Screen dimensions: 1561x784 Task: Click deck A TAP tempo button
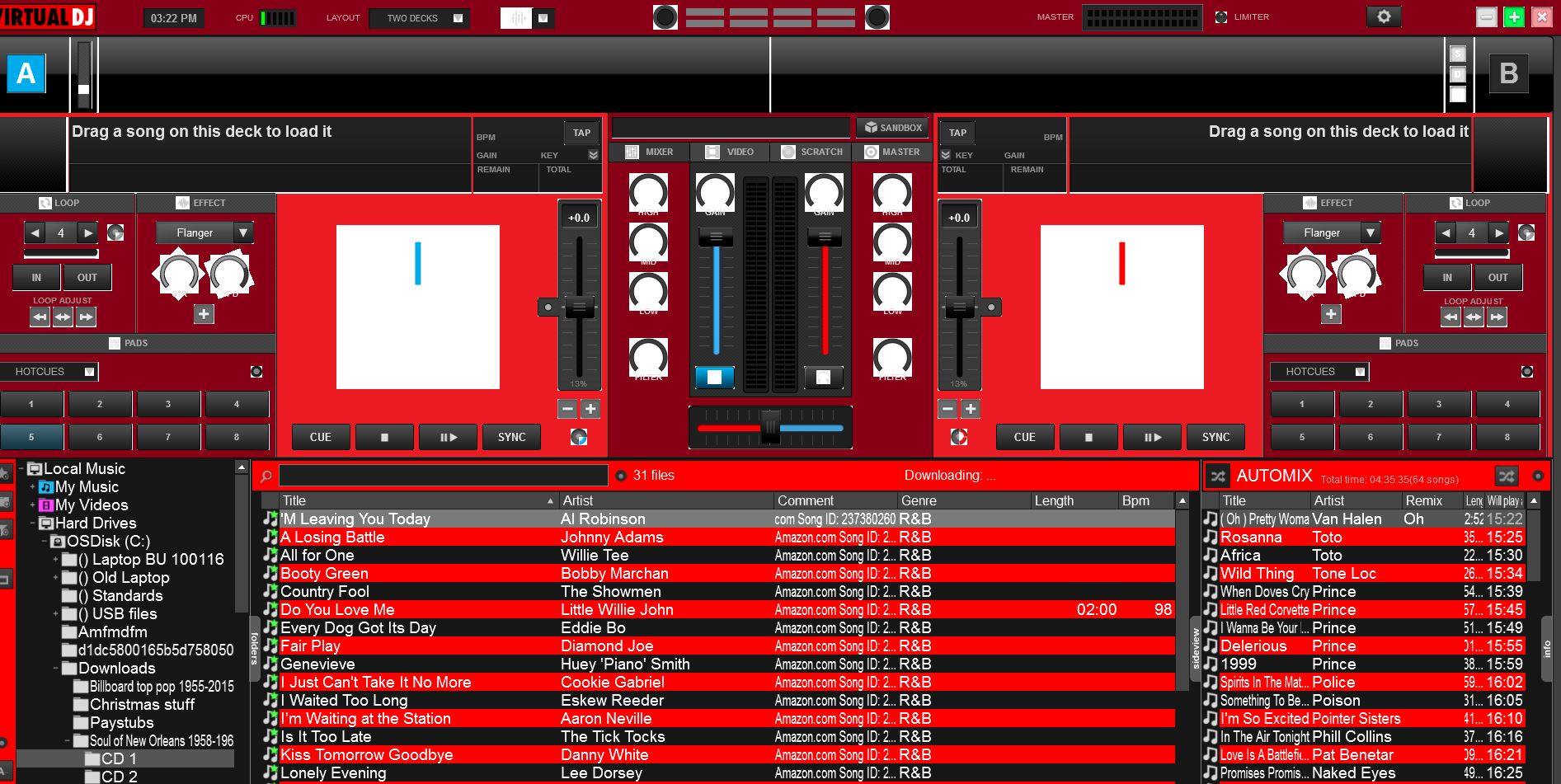(x=581, y=133)
